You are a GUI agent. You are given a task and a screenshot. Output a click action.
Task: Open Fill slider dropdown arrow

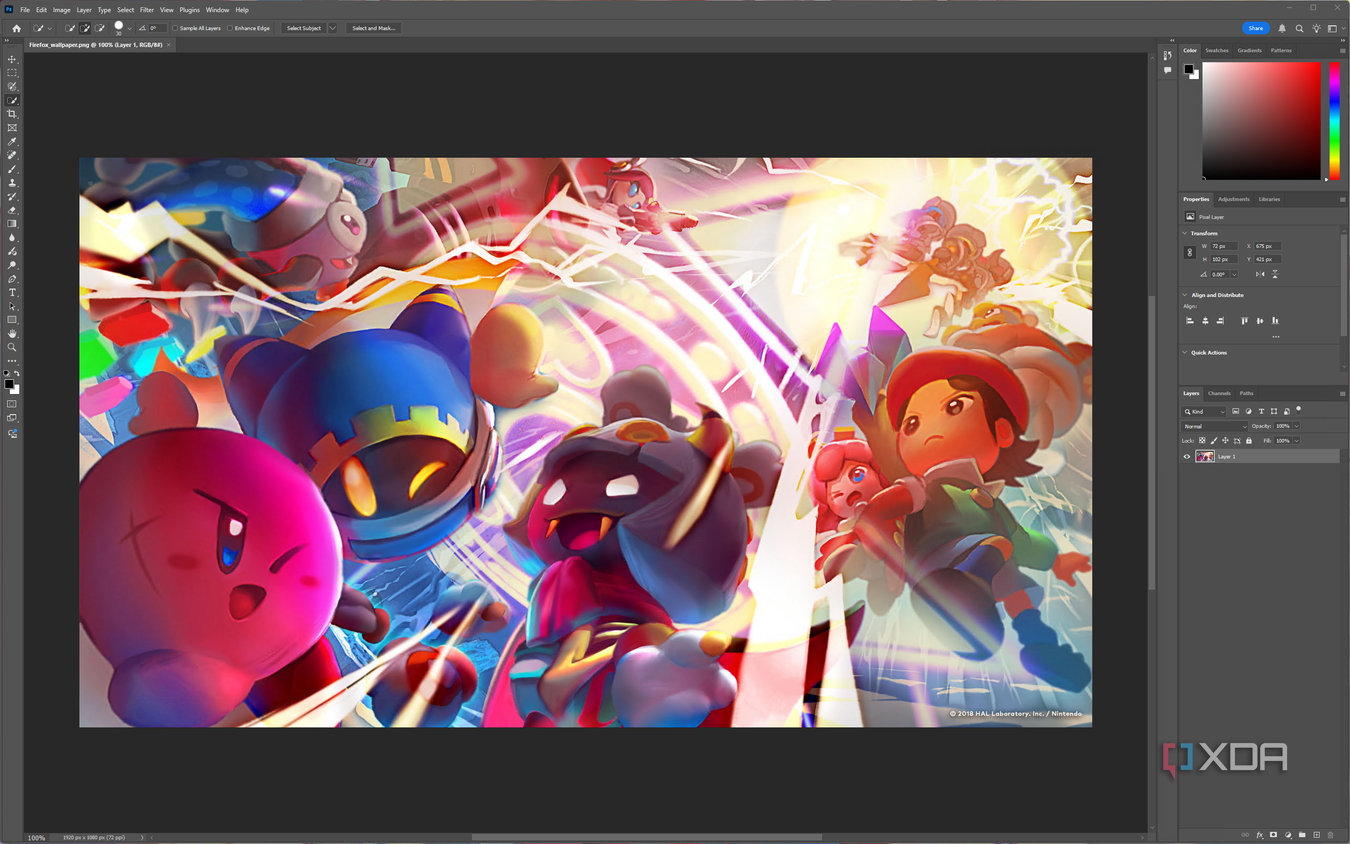click(x=1296, y=441)
